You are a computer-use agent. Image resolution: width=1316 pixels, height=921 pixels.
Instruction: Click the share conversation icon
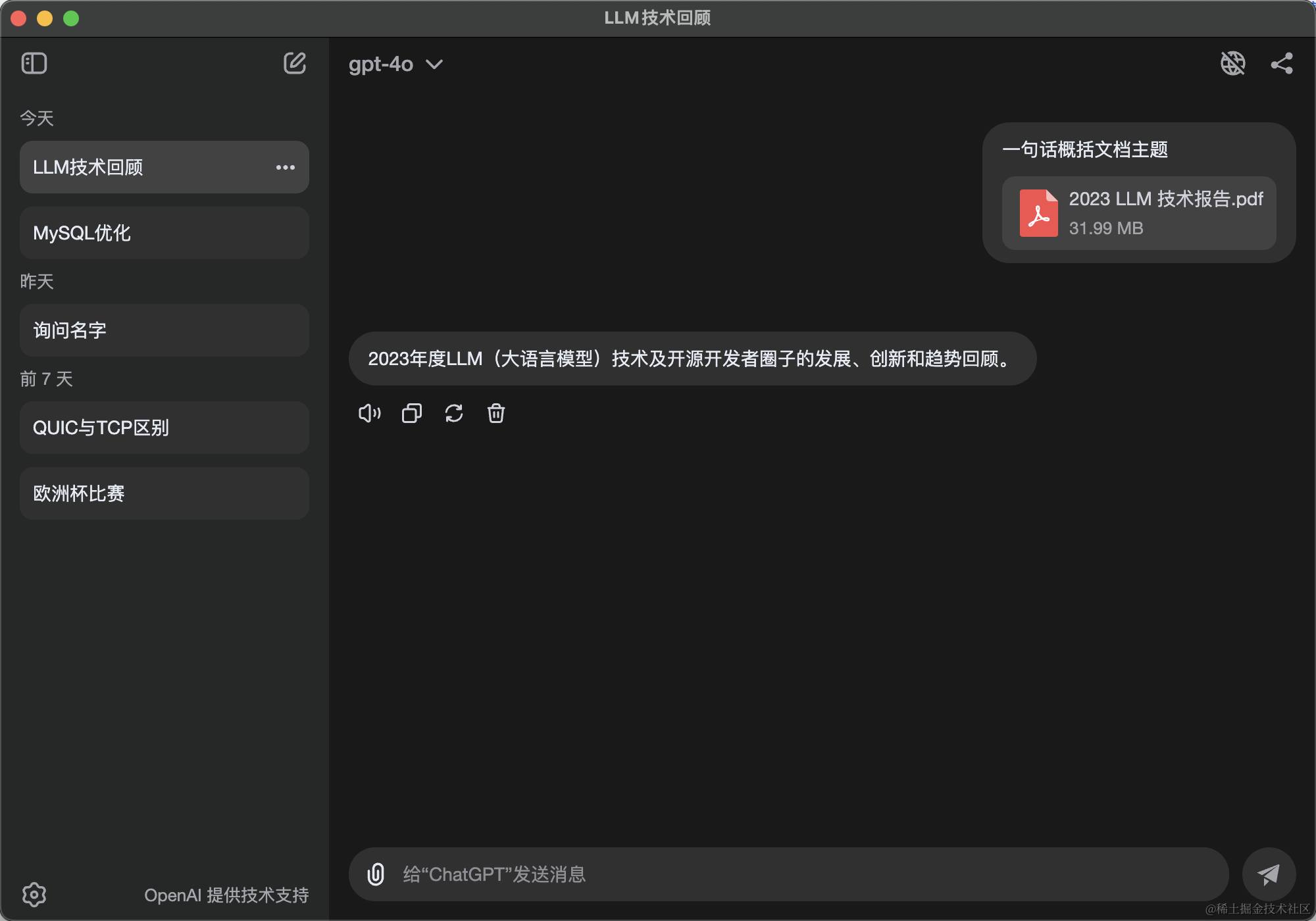1281,64
